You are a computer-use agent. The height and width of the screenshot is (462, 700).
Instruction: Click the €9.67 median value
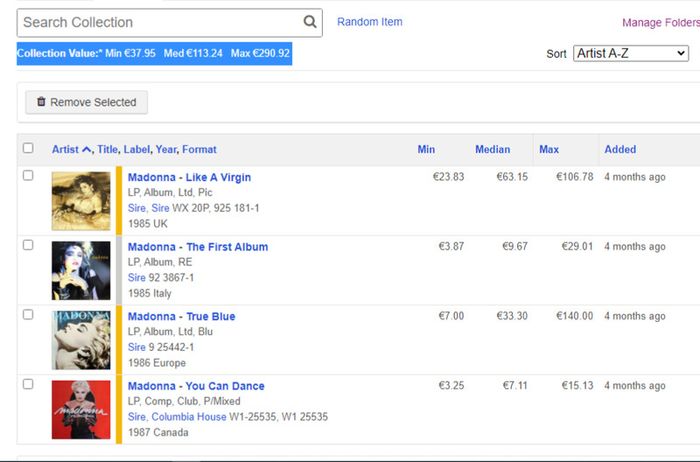tap(515, 247)
